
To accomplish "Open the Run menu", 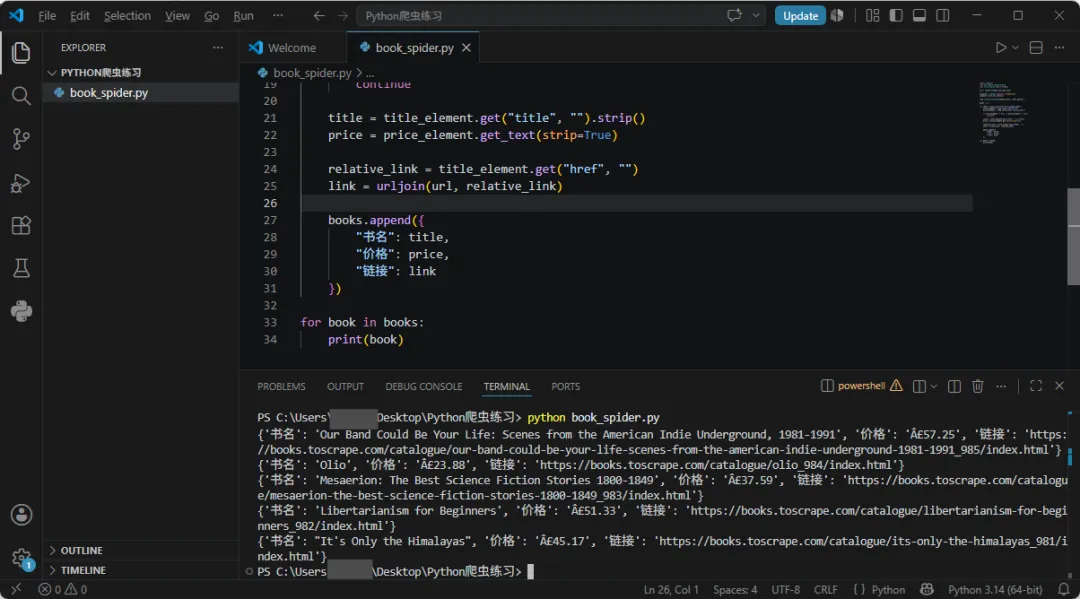I will [243, 15].
